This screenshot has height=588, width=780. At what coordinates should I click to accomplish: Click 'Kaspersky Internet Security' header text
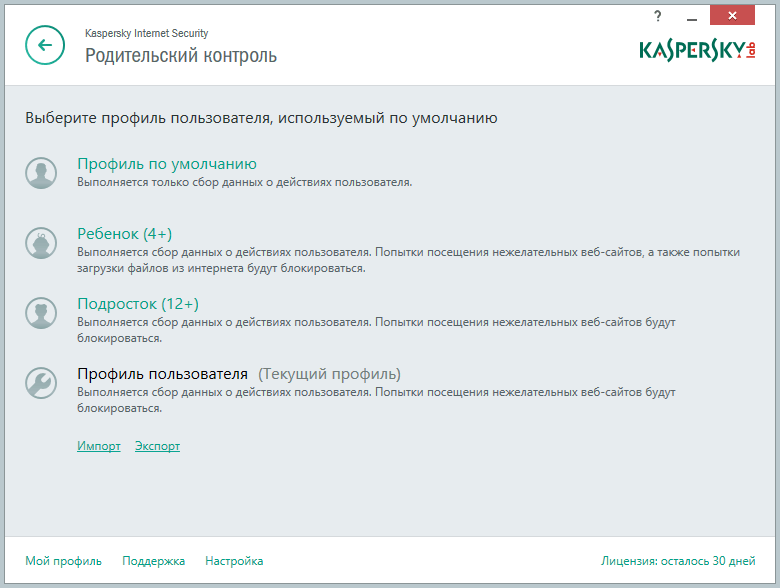pos(147,33)
